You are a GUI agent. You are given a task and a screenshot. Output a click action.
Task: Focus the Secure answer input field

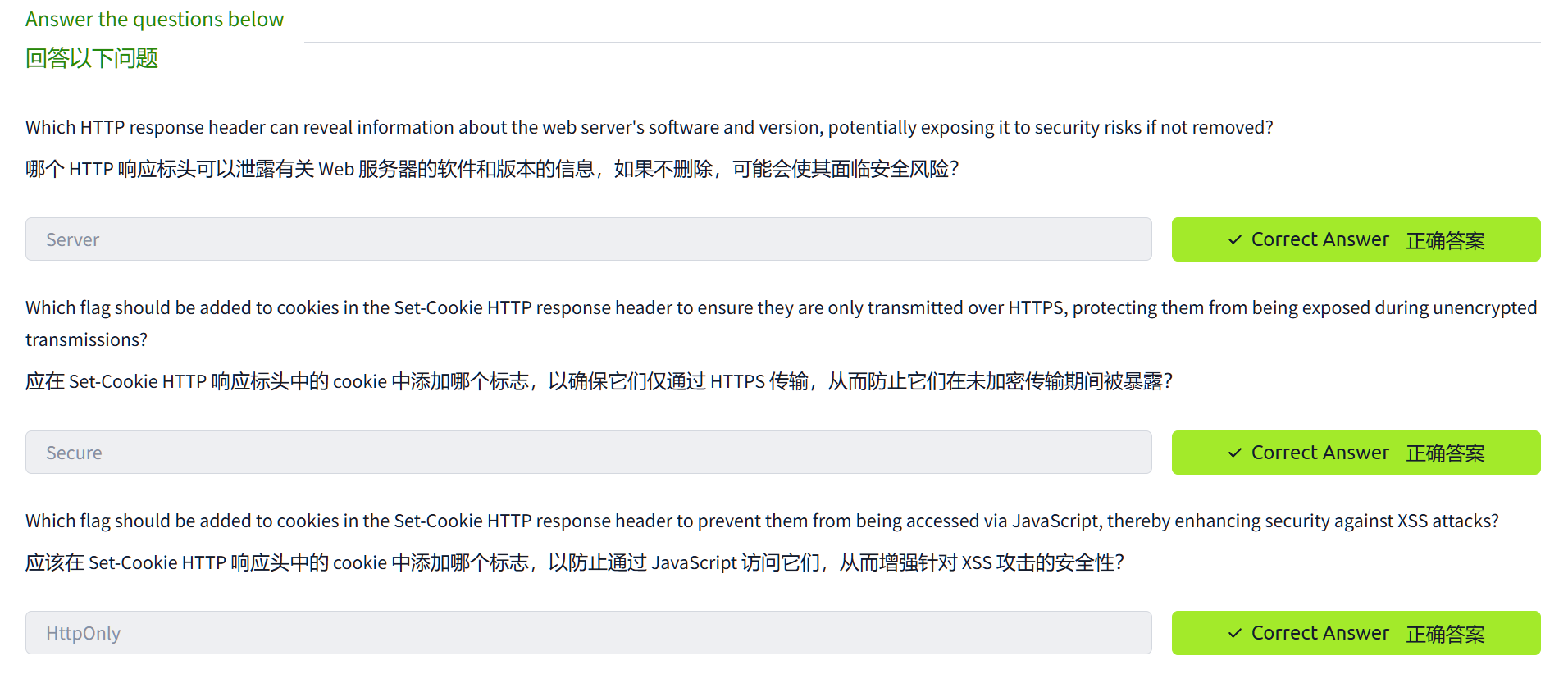coord(588,453)
